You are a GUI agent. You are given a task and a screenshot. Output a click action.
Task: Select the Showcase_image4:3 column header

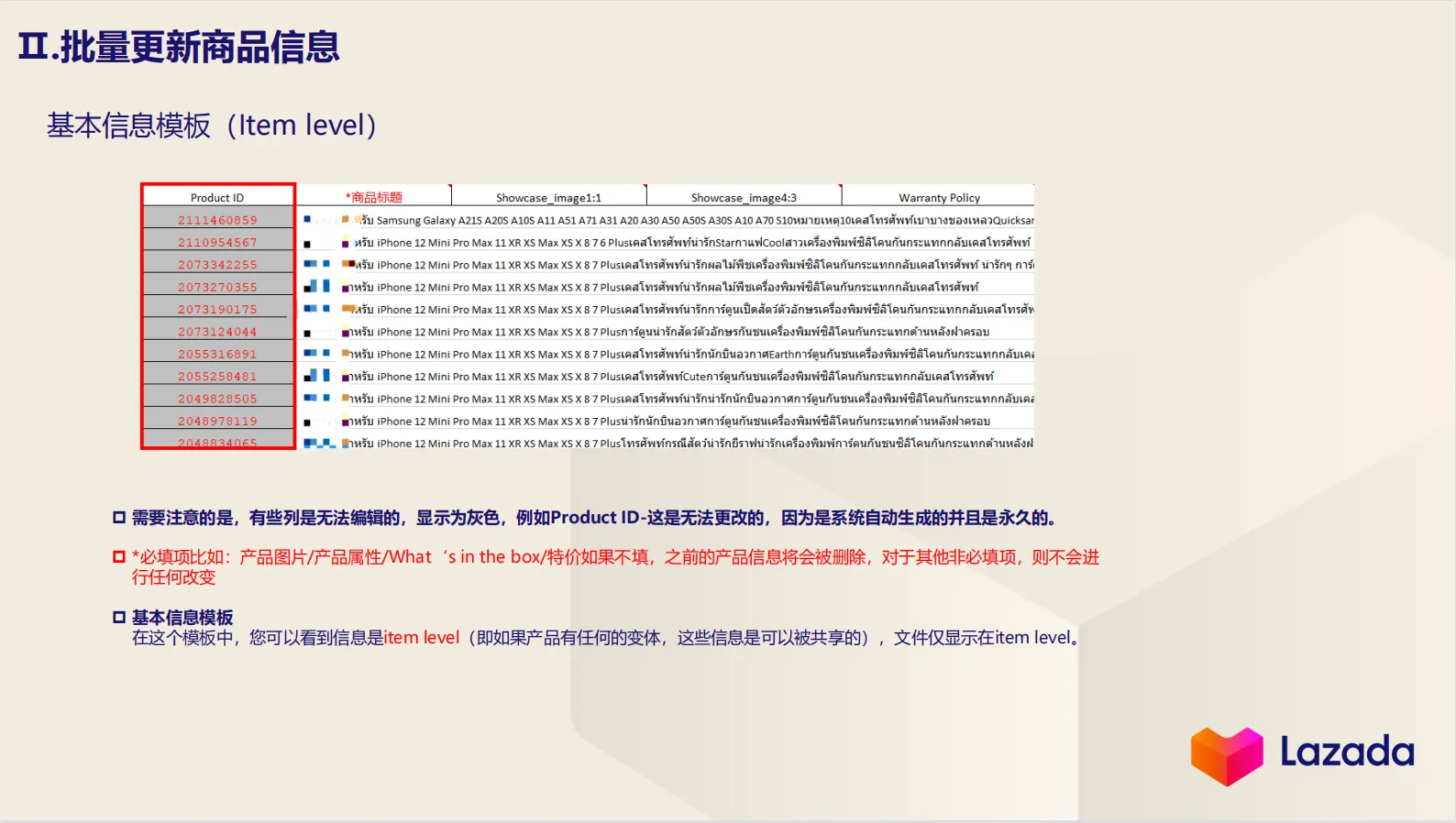(744, 197)
